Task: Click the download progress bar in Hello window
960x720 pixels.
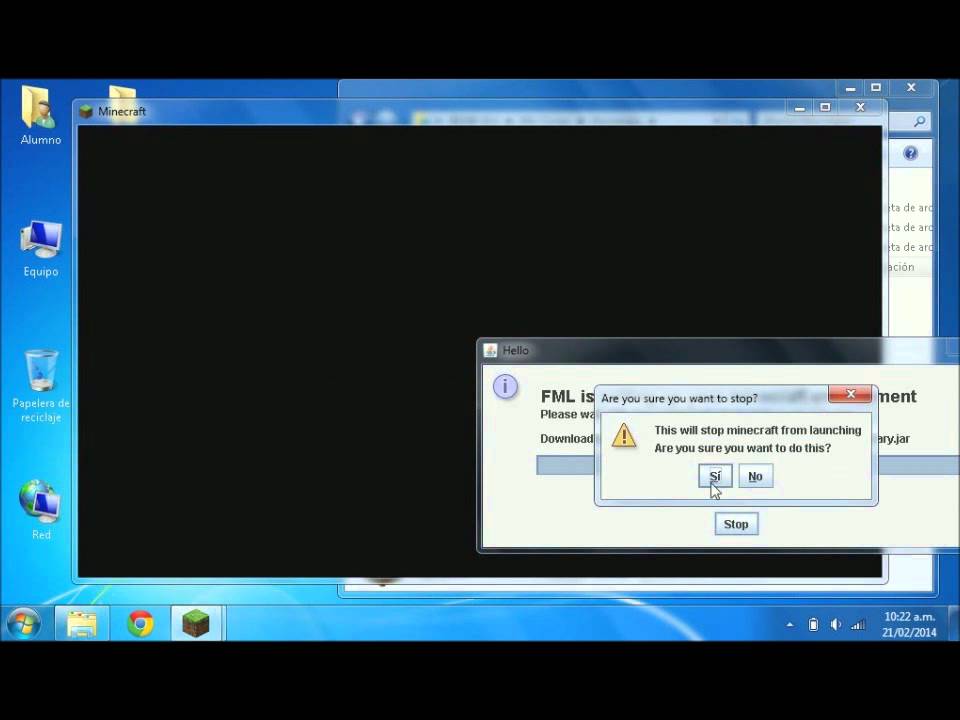Action: click(748, 465)
